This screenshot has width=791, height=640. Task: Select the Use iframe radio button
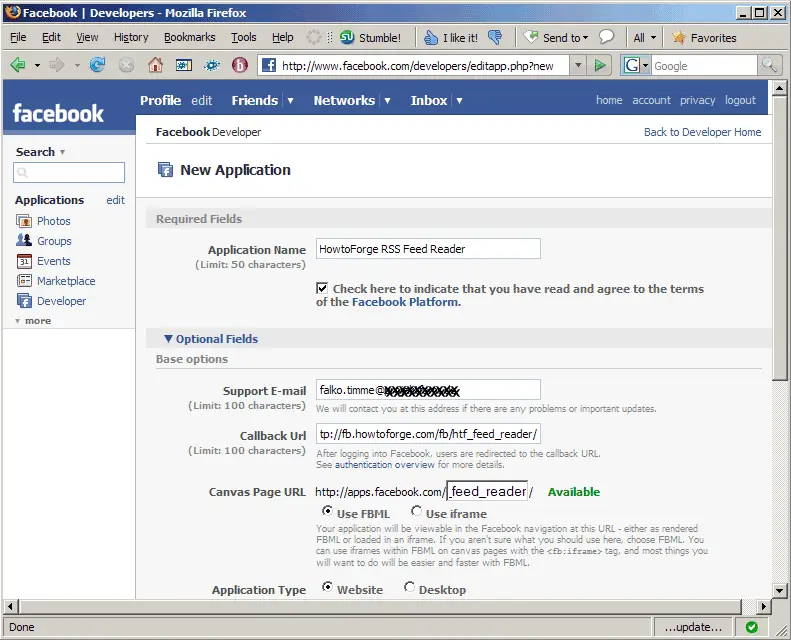pos(416,511)
